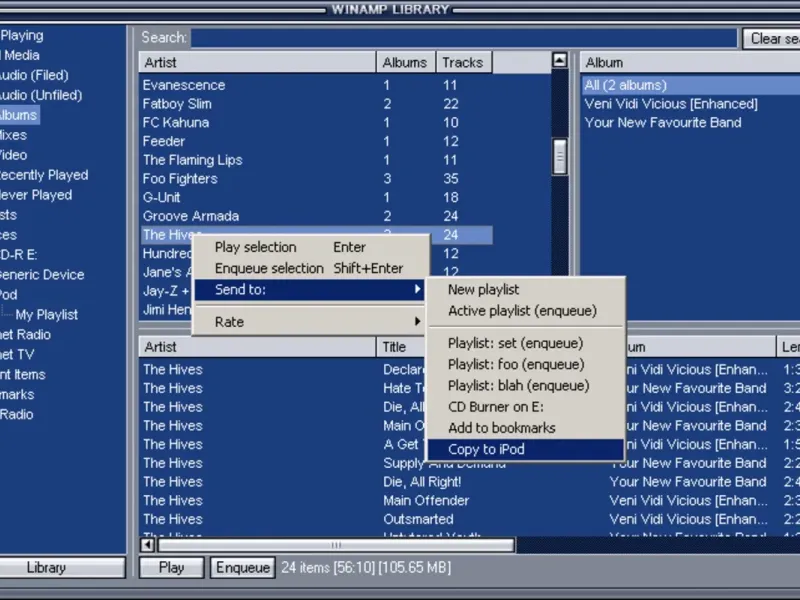Open My Playlist in sidebar tree

pyautogui.click(x=46, y=315)
